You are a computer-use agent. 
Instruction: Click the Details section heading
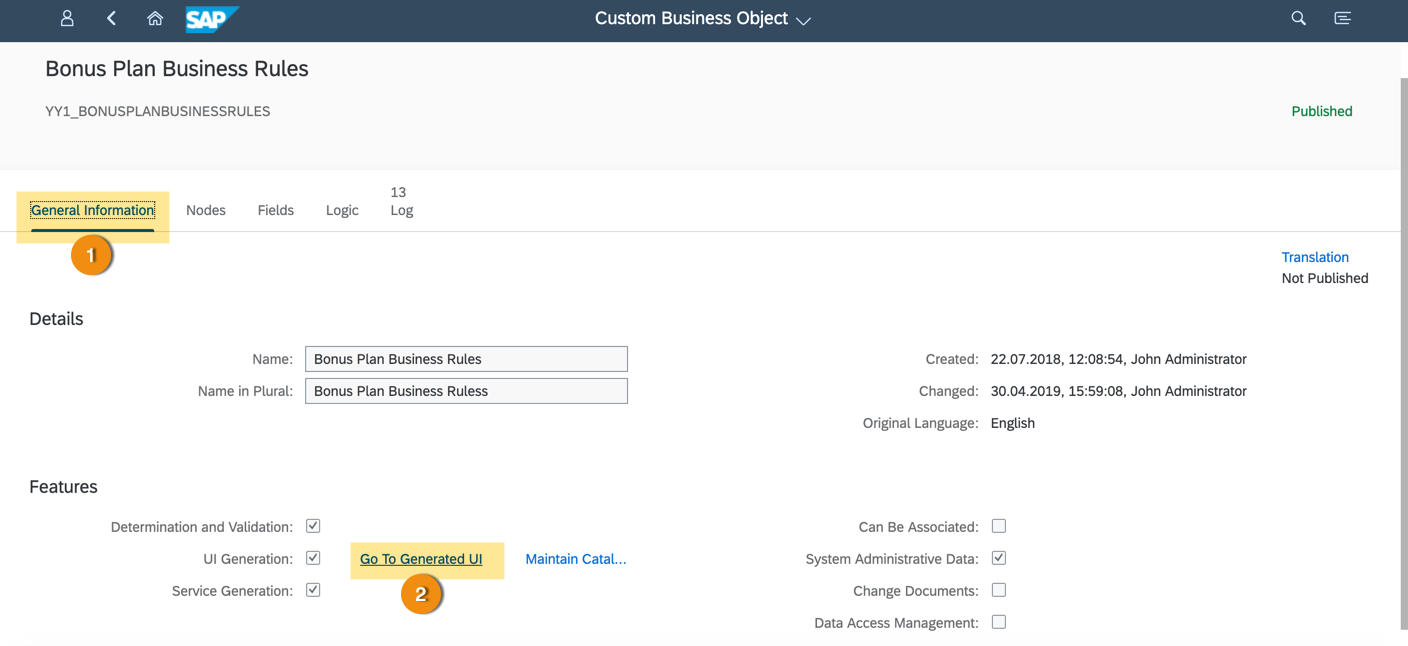coord(56,319)
